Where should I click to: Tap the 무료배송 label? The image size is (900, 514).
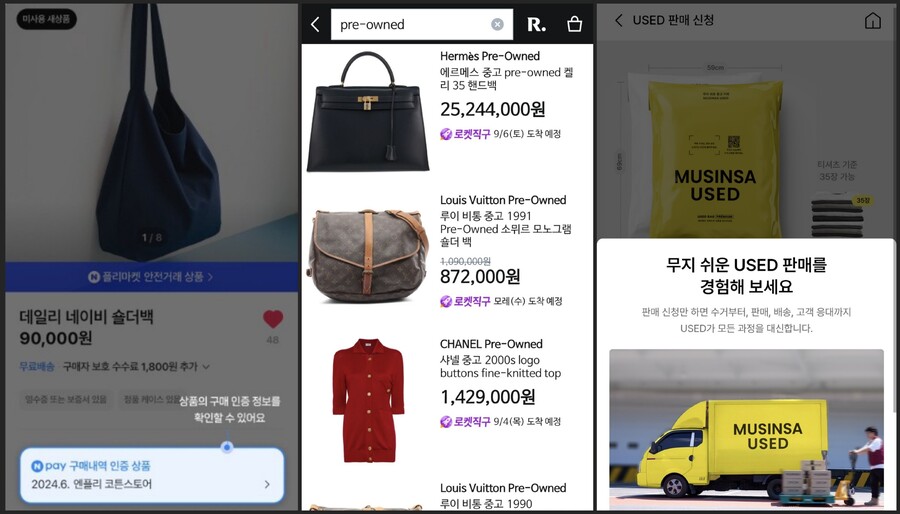(x=37, y=366)
